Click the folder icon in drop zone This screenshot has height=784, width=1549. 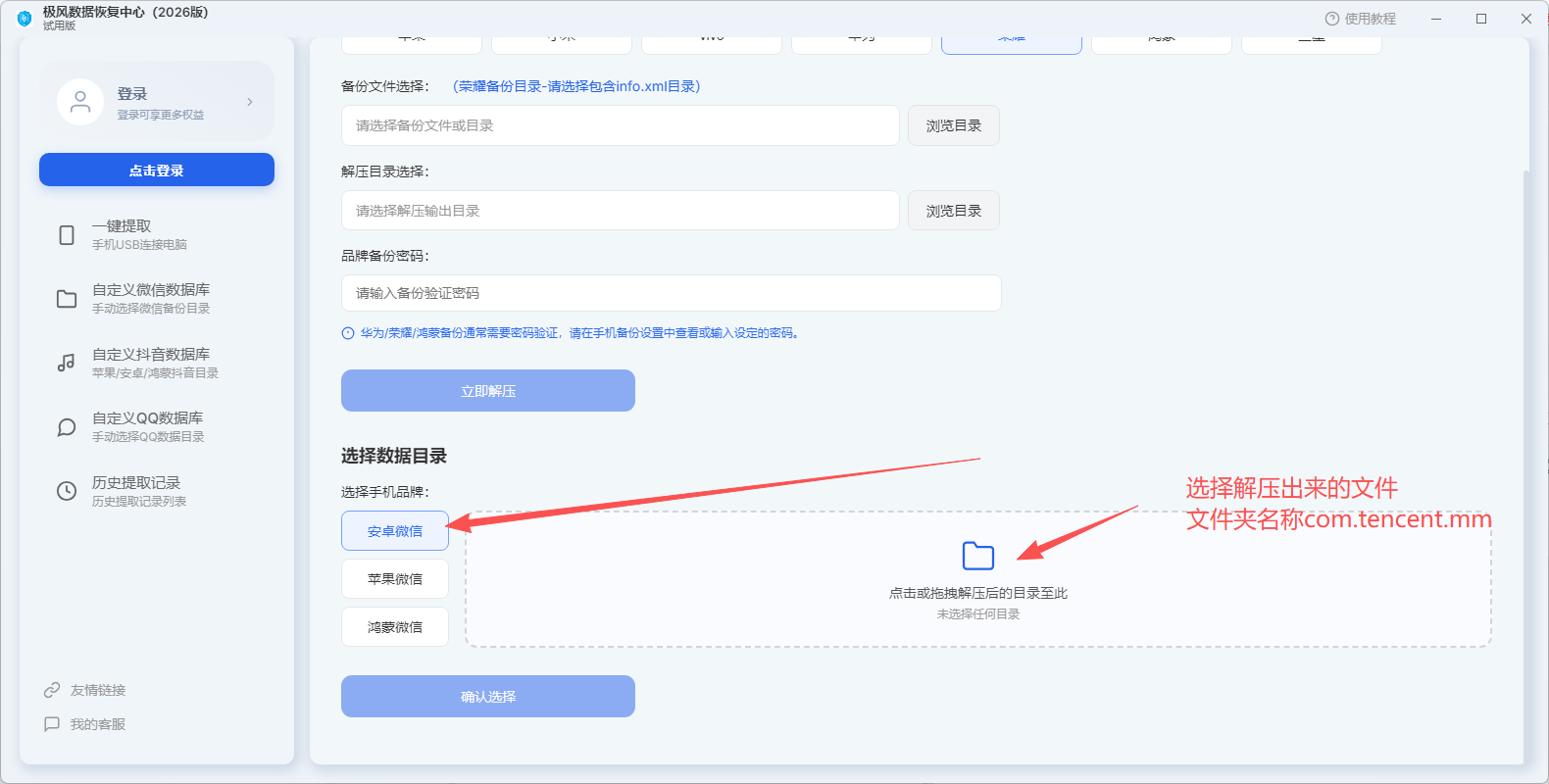coord(978,556)
